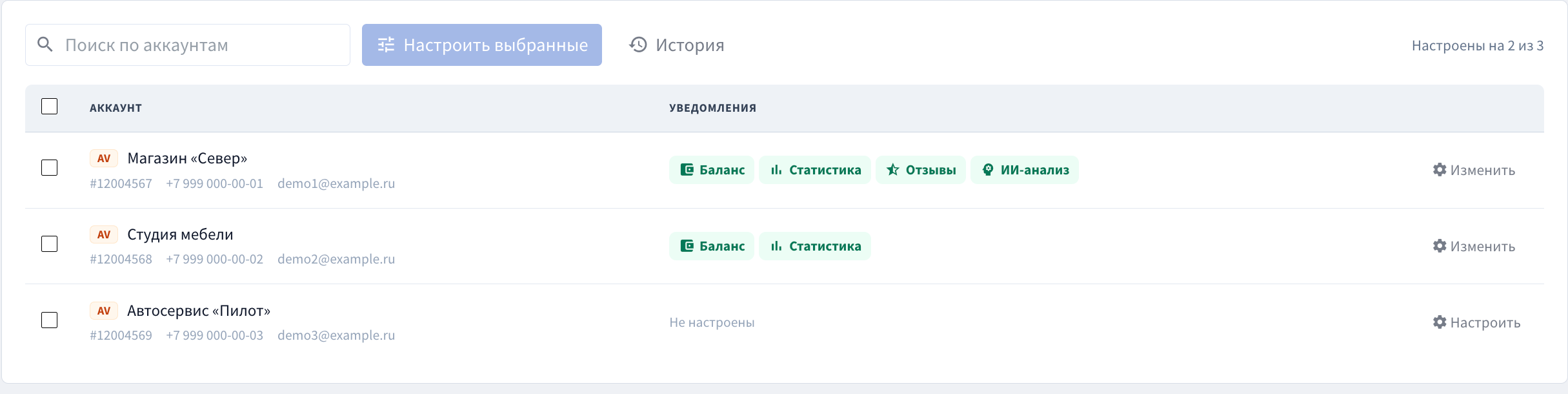This screenshot has height=394, width=1568.
Task: Select Статистика tag in Магазин «Север» row
Action: coord(815,170)
